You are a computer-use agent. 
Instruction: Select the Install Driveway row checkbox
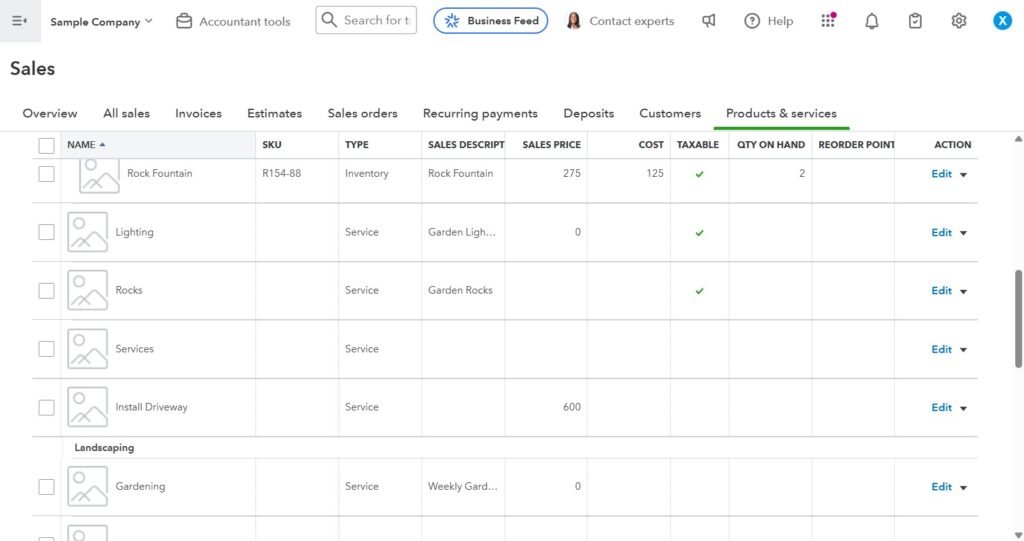pyautogui.click(x=46, y=407)
